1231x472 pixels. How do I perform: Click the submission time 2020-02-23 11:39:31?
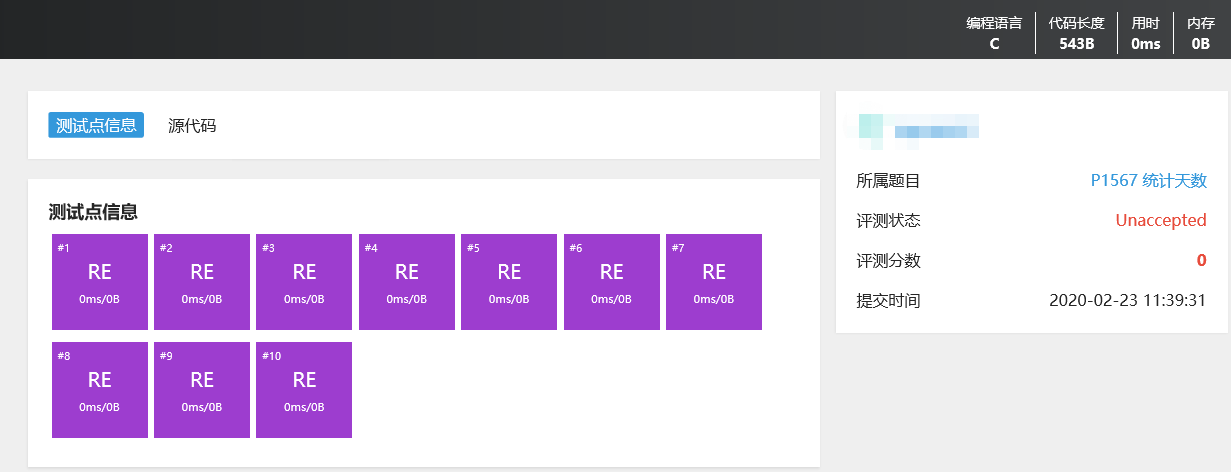1128,300
